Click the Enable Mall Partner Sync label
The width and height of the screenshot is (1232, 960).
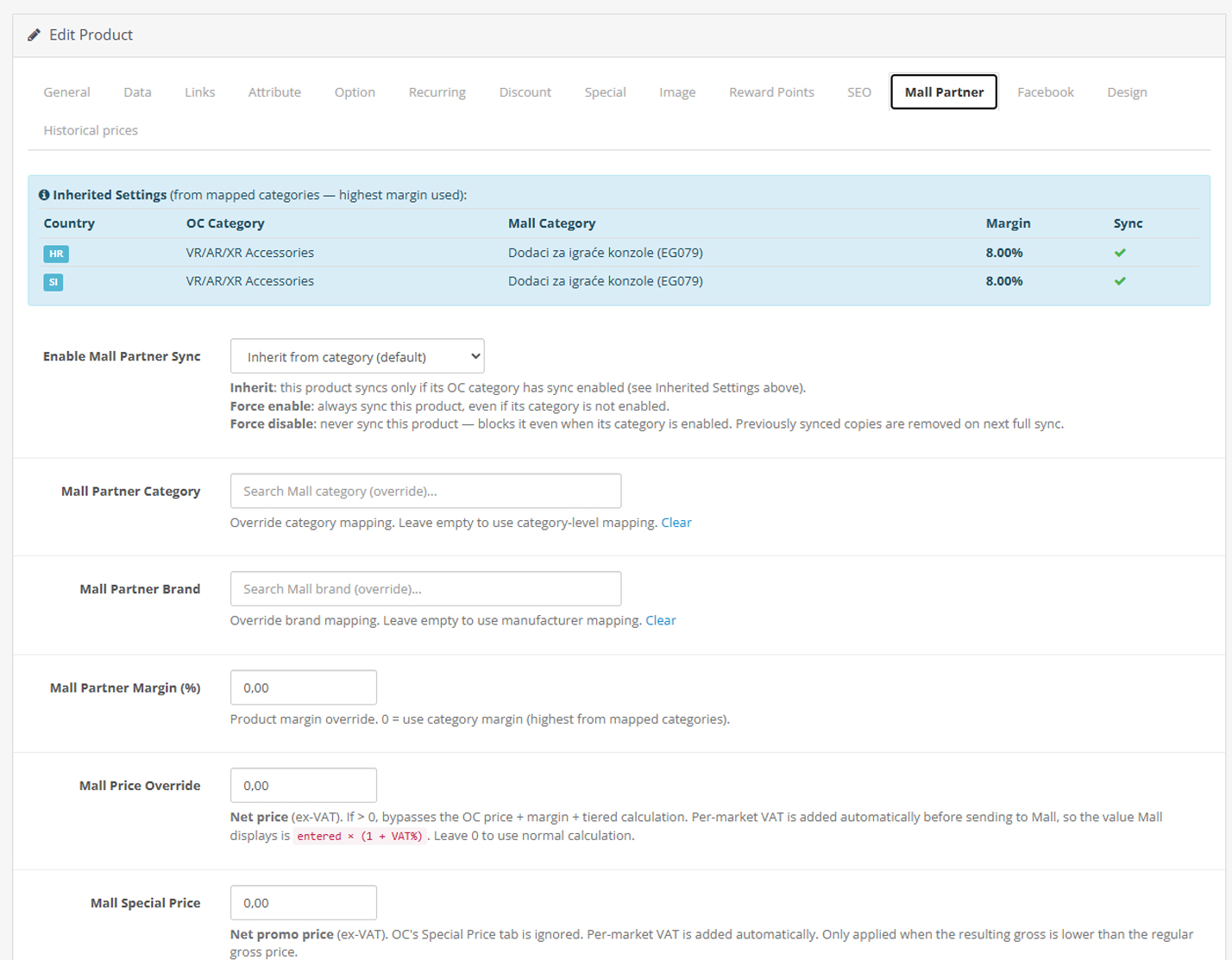tap(122, 356)
